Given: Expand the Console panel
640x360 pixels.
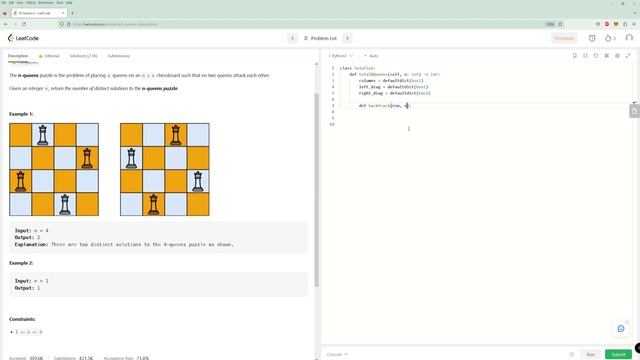Looking at the screenshot, I should (x=337, y=354).
